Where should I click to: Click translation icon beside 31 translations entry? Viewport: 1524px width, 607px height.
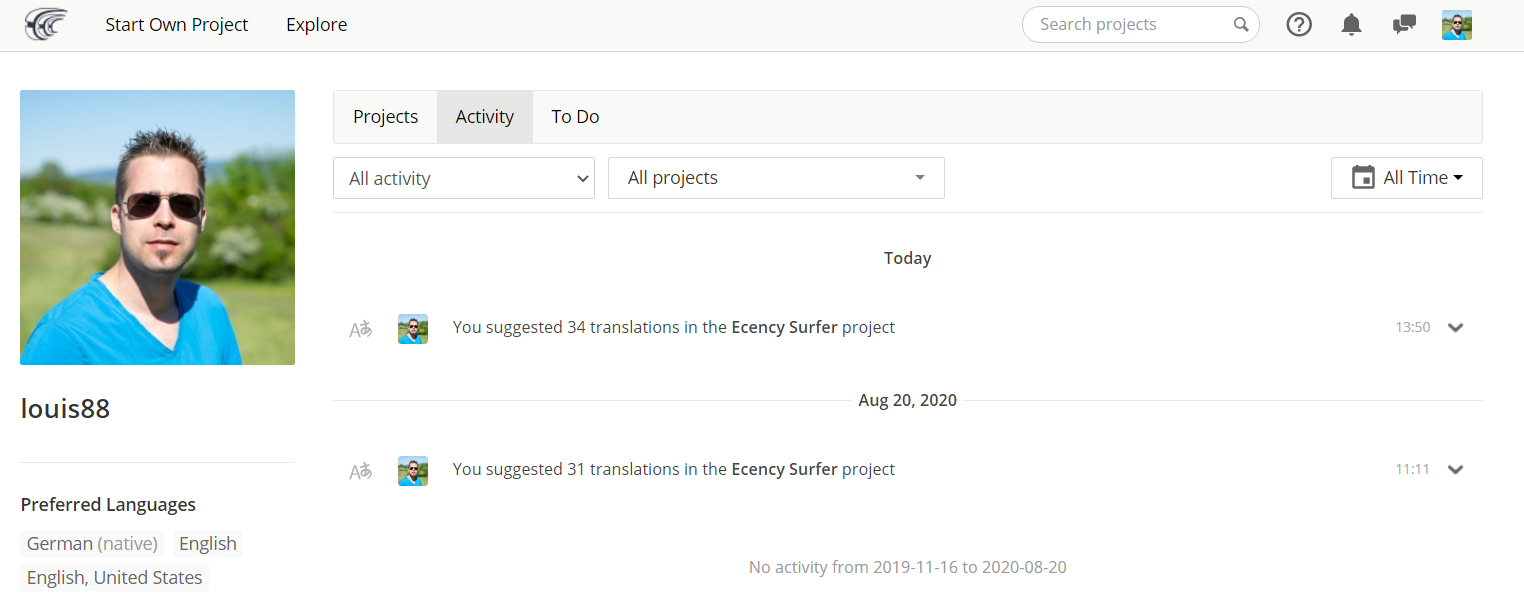(360, 470)
